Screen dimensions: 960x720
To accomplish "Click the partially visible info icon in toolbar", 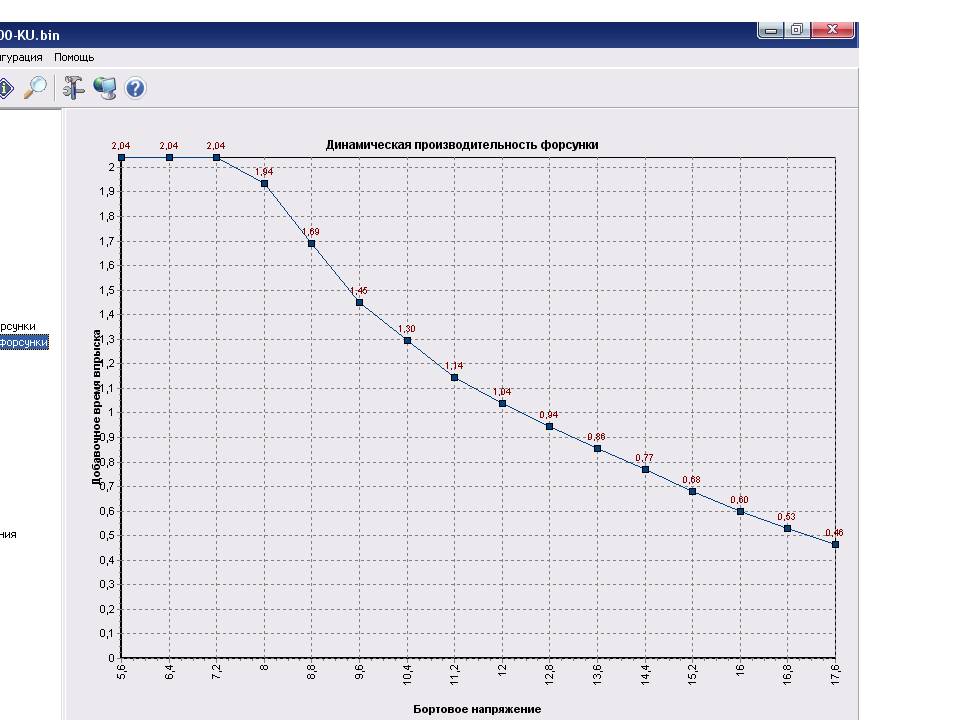I will [x=5, y=88].
